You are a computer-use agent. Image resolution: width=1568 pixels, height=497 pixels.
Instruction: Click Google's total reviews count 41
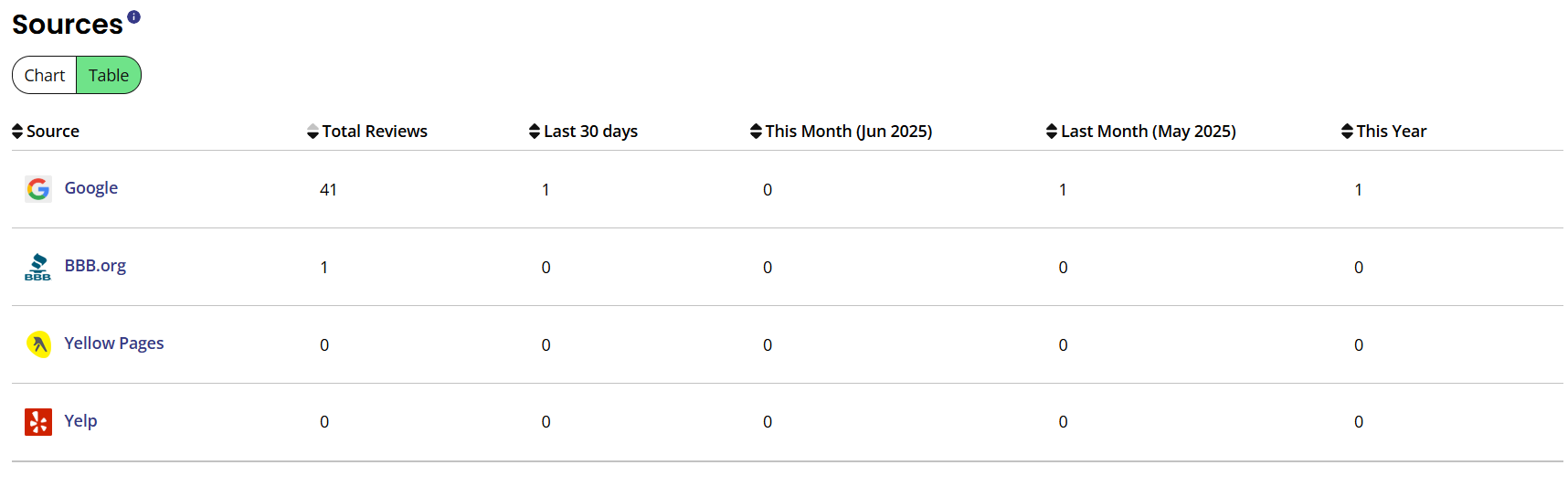[328, 190]
